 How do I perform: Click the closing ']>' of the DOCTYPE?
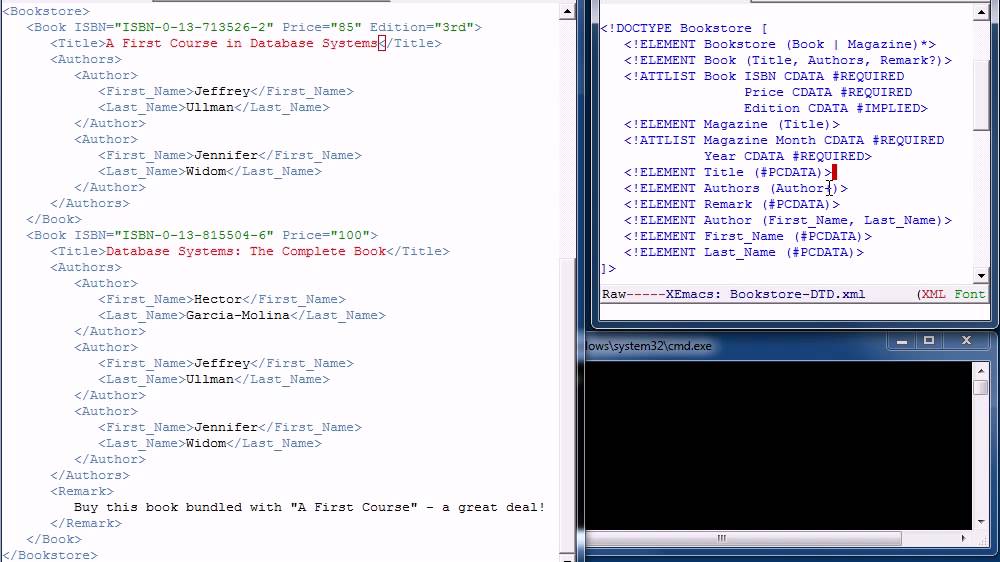pyautogui.click(x=608, y=269)
